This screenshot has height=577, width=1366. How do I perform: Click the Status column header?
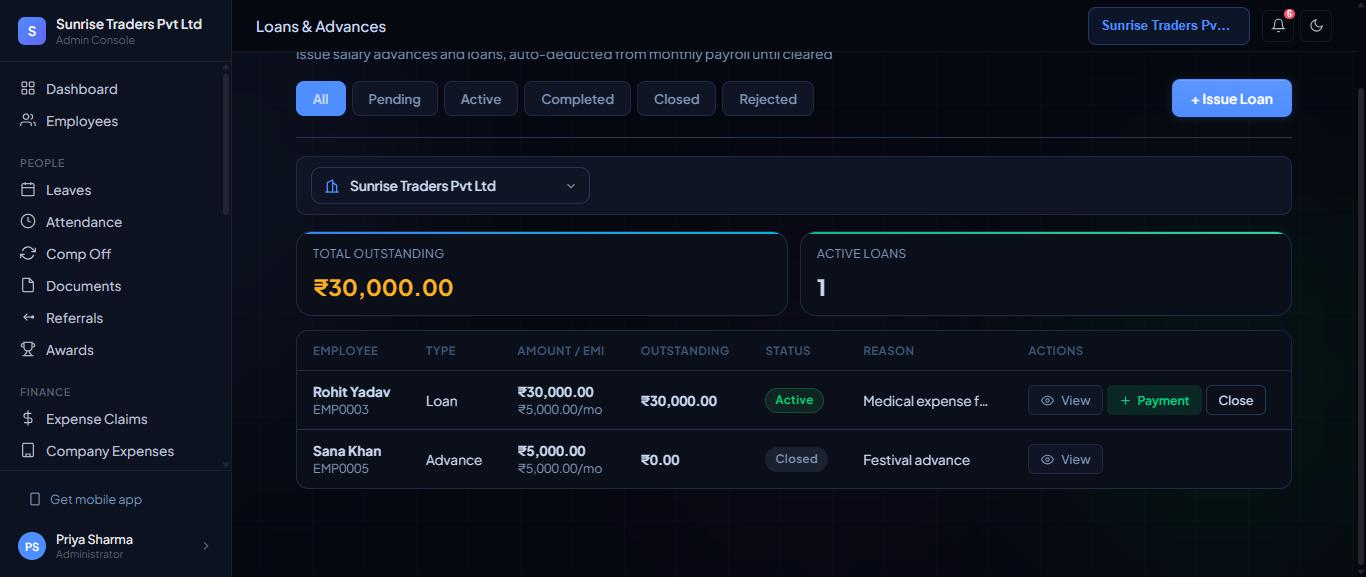coord(788,351)
